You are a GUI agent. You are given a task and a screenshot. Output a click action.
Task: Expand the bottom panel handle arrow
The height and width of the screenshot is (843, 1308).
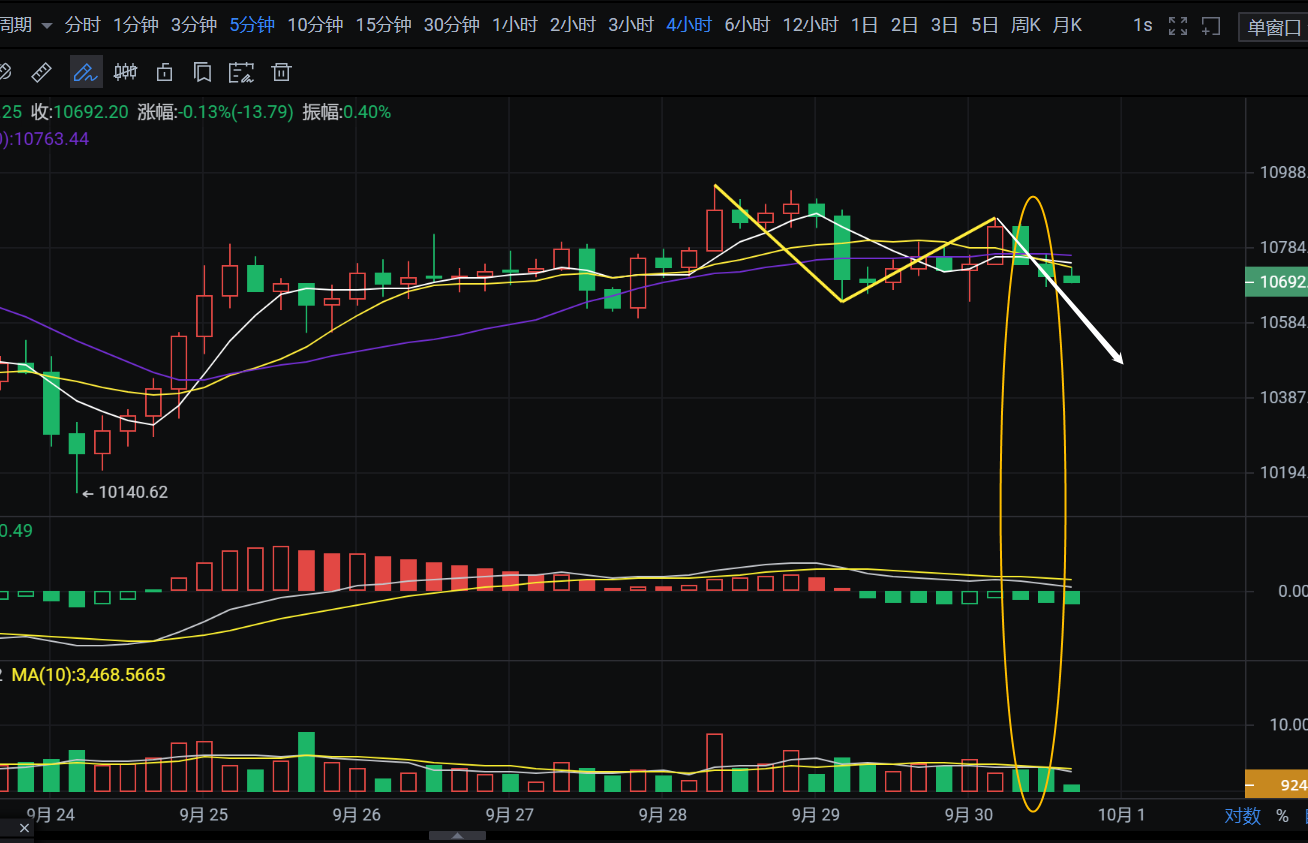point(456,835)
